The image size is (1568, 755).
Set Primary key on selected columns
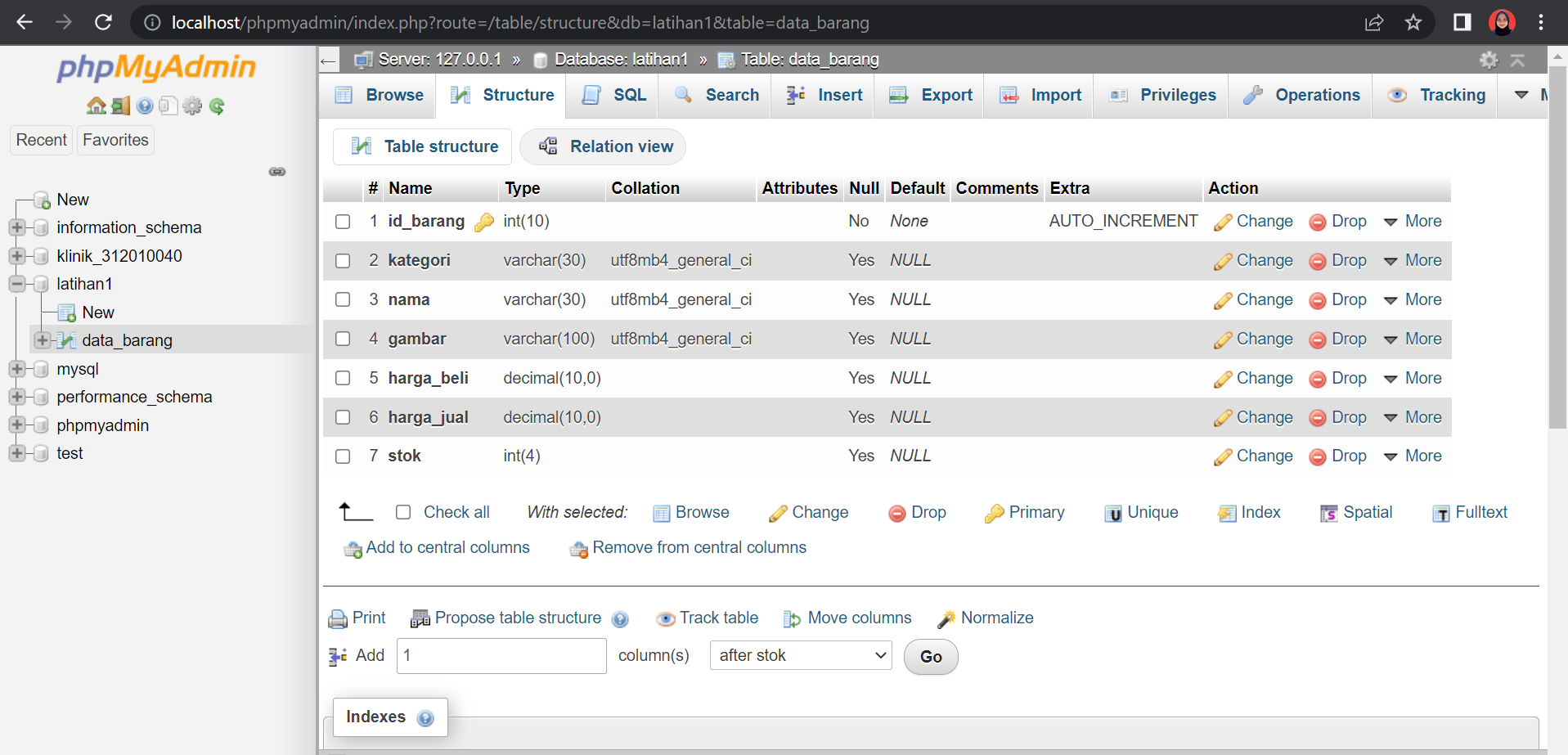[1024, 513]
